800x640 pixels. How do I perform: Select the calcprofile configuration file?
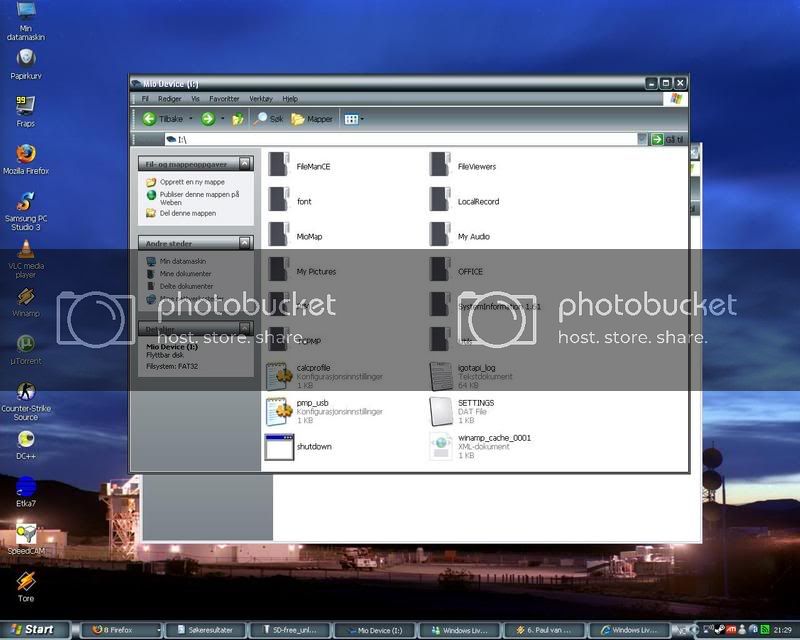coord(324,376)
